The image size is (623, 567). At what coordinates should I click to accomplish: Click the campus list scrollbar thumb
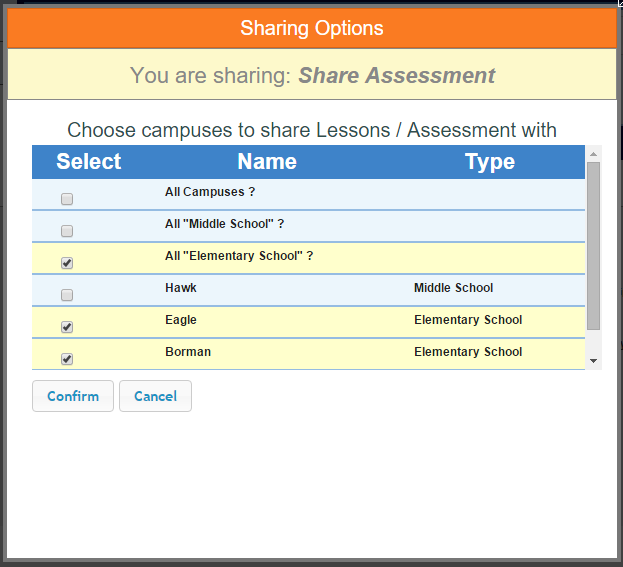point(593,245)
